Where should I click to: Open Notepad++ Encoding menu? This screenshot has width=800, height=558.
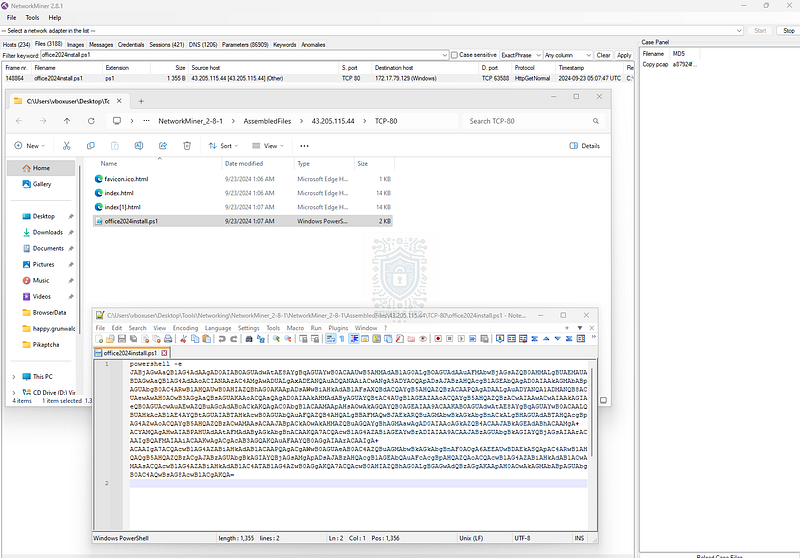(185, 328)
